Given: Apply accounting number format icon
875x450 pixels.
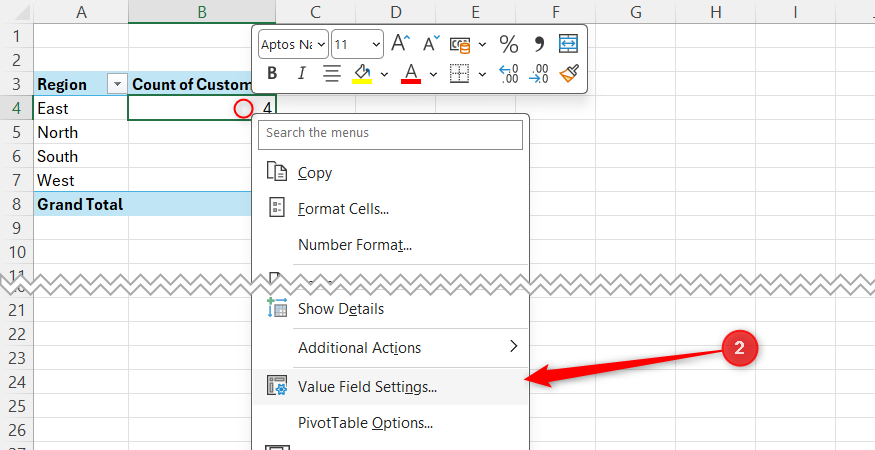Looking at the screenshot, I should coord(460,44).
